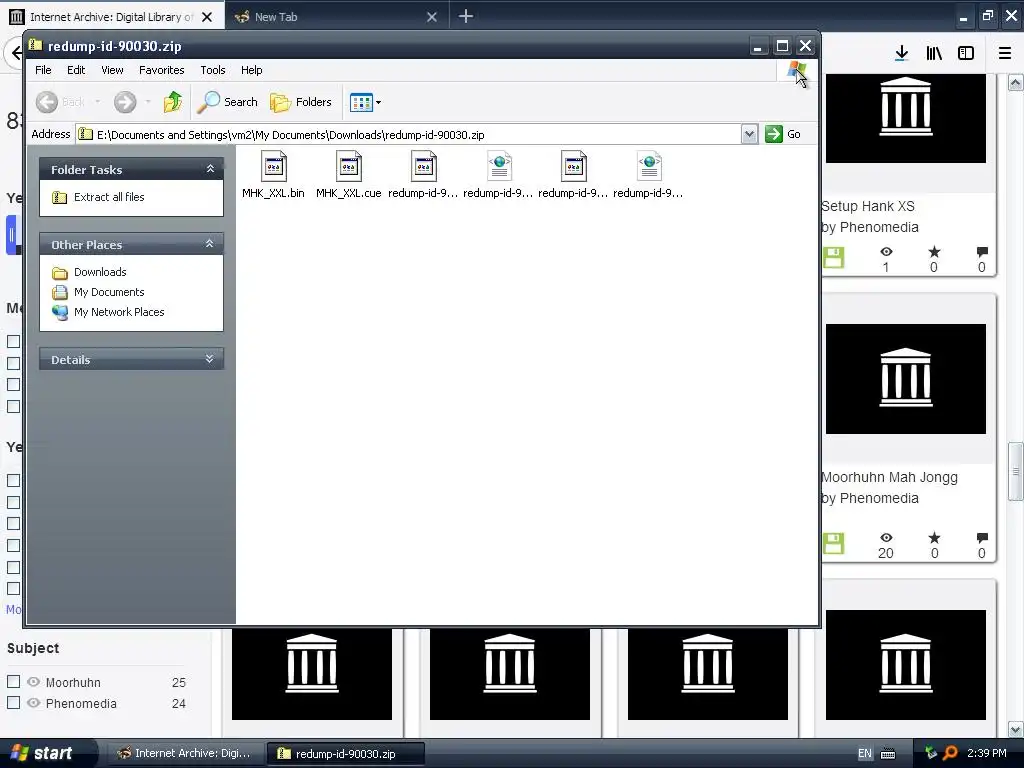The width and height of the screenshot is (1024, 768).
Task: Toggle the eye icon beside Moorhuhn
Action: click(x=33, y=682)
